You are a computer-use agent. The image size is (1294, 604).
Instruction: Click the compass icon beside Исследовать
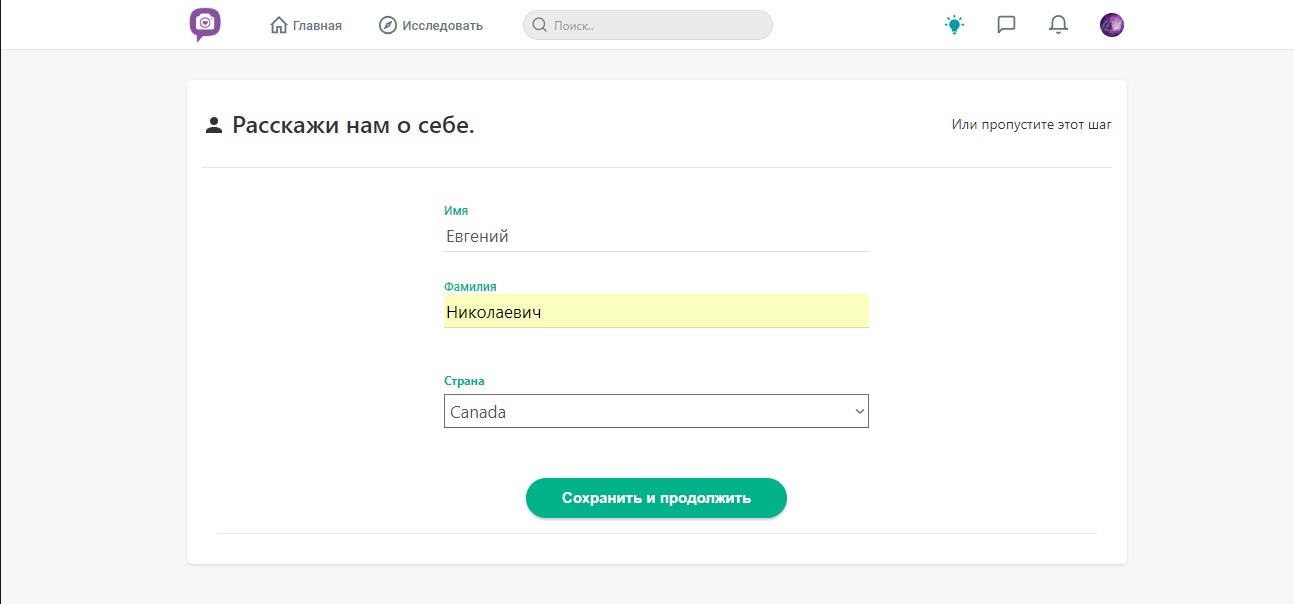point(388,25)
